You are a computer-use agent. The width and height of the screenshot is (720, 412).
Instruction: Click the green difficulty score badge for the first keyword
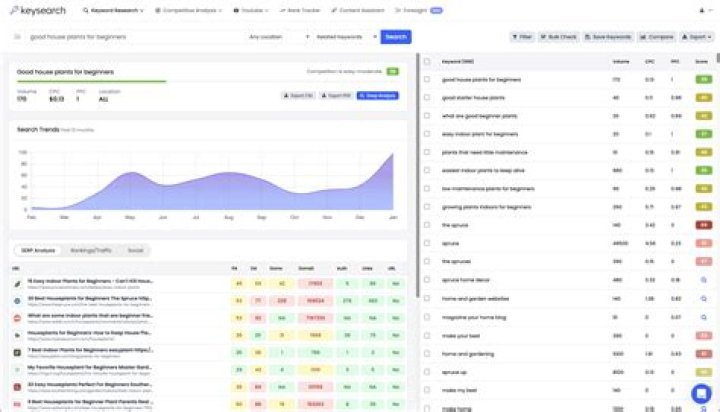click(703, 79)
